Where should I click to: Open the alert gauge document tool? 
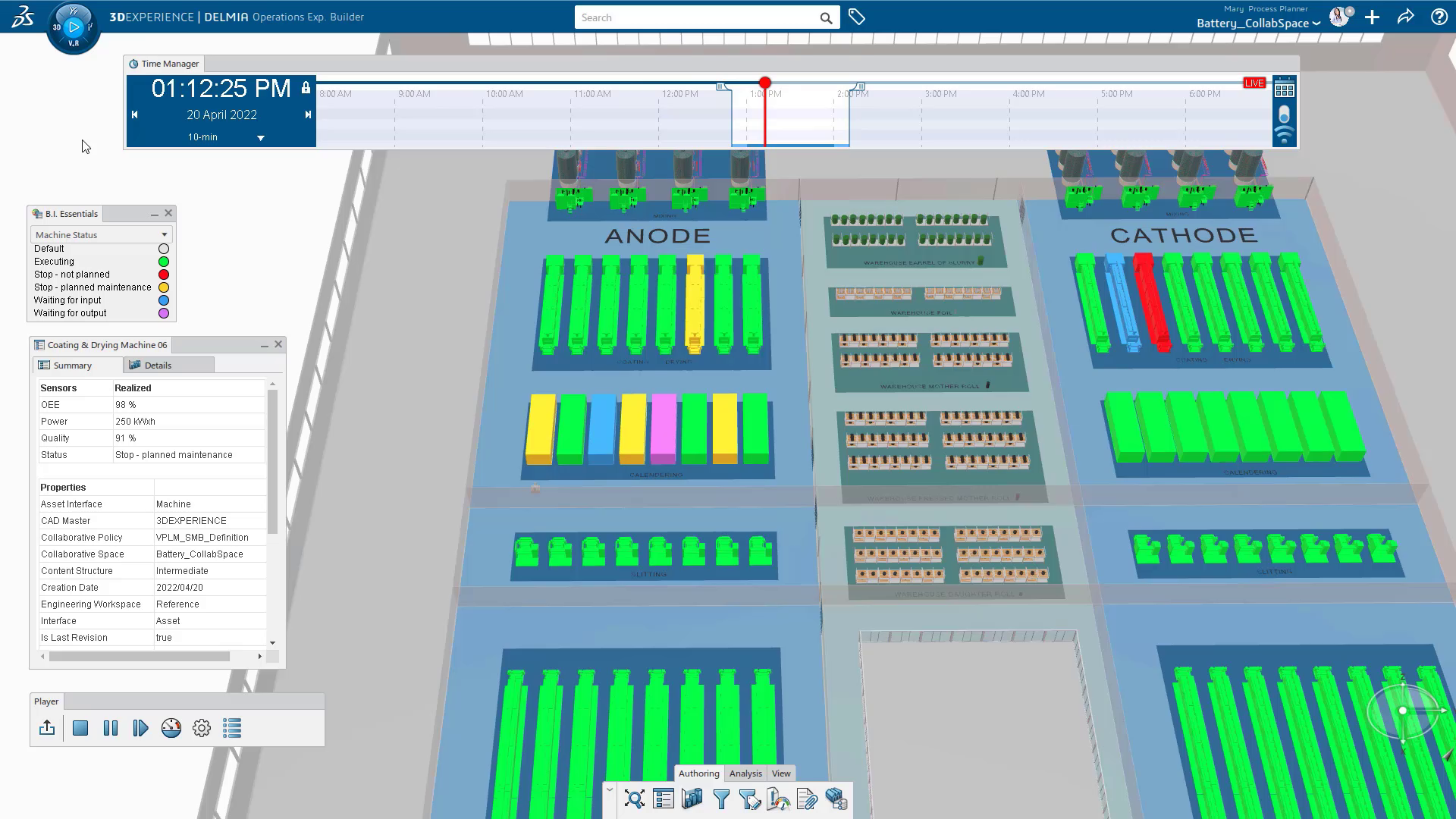pyautogui.click(x=779, y=799)
